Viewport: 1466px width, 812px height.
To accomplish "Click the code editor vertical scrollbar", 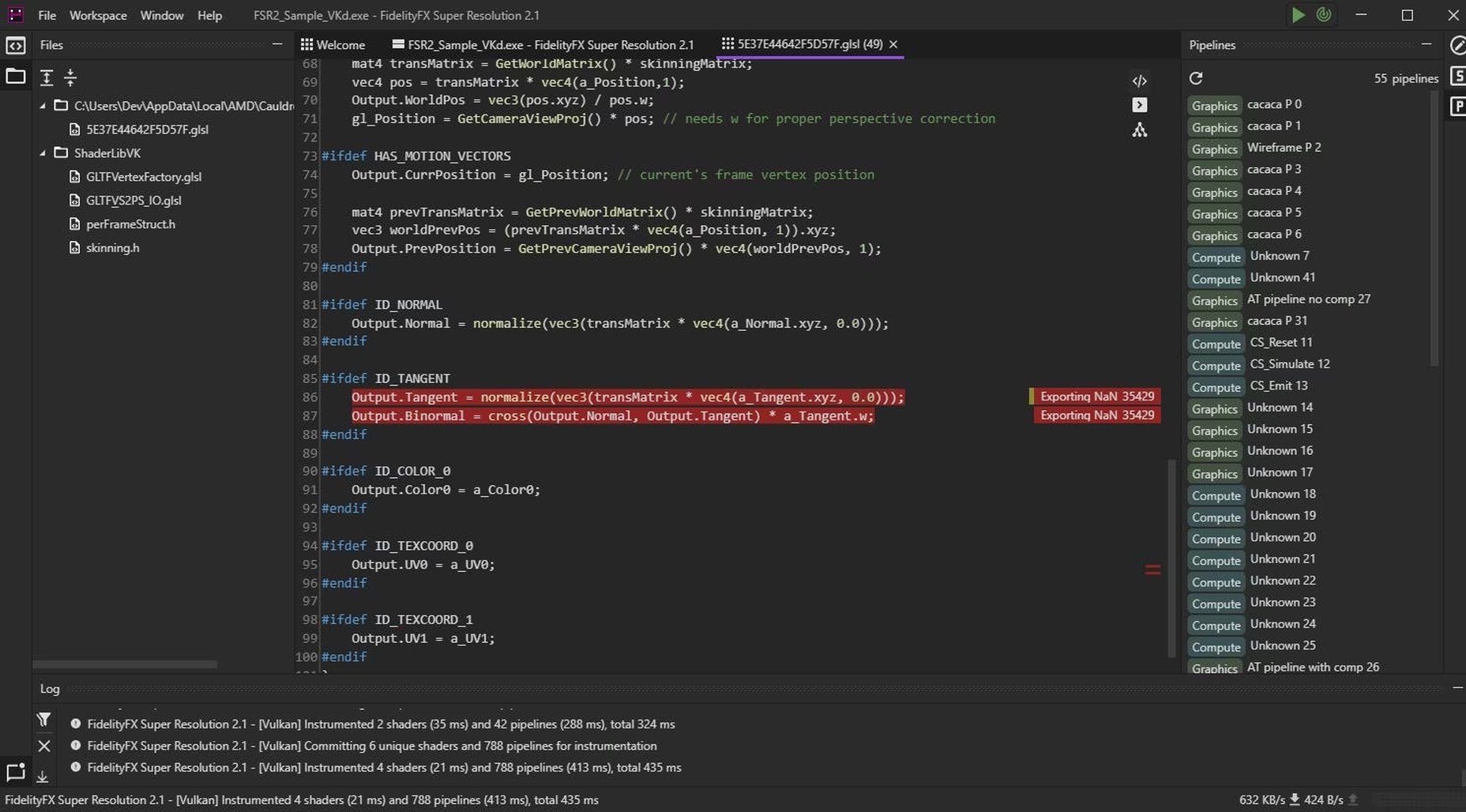I will point(1172,558).
